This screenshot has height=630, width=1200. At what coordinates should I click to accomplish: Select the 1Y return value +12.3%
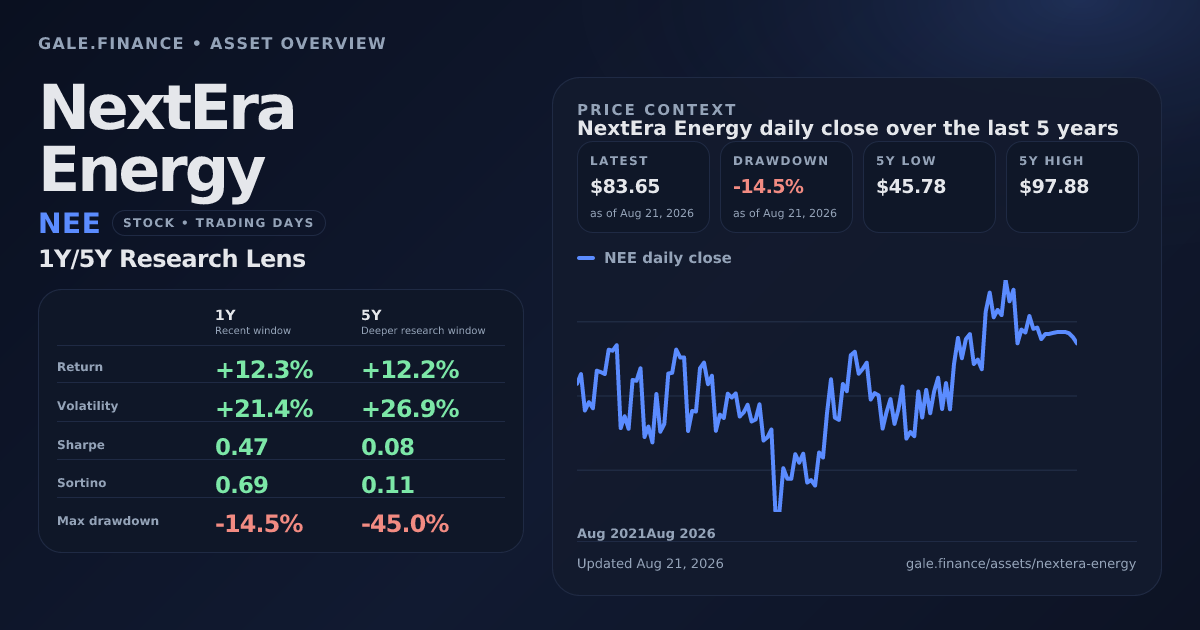click(x=264, y=370)
